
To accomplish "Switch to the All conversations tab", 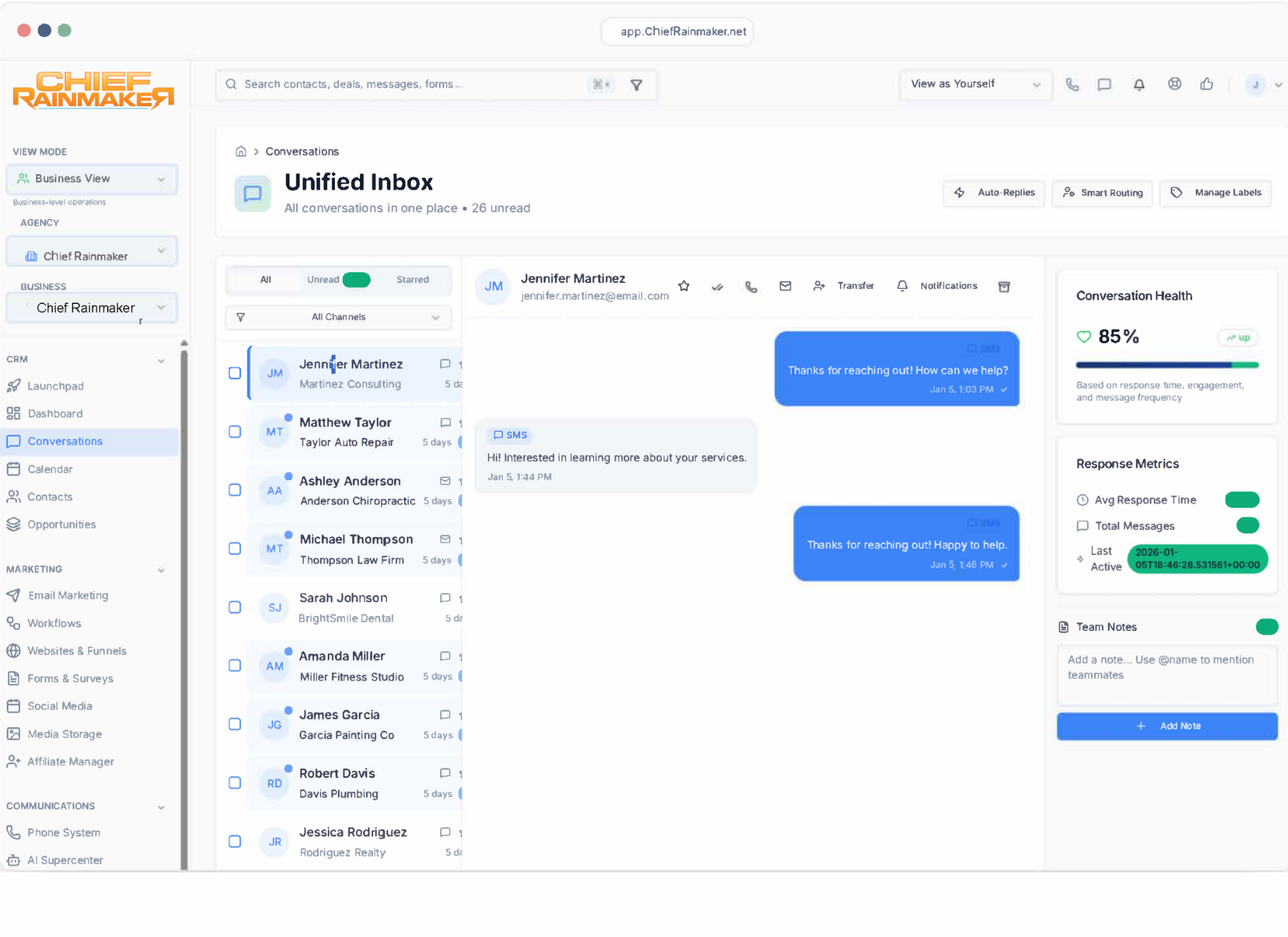I will click(265, 280).
